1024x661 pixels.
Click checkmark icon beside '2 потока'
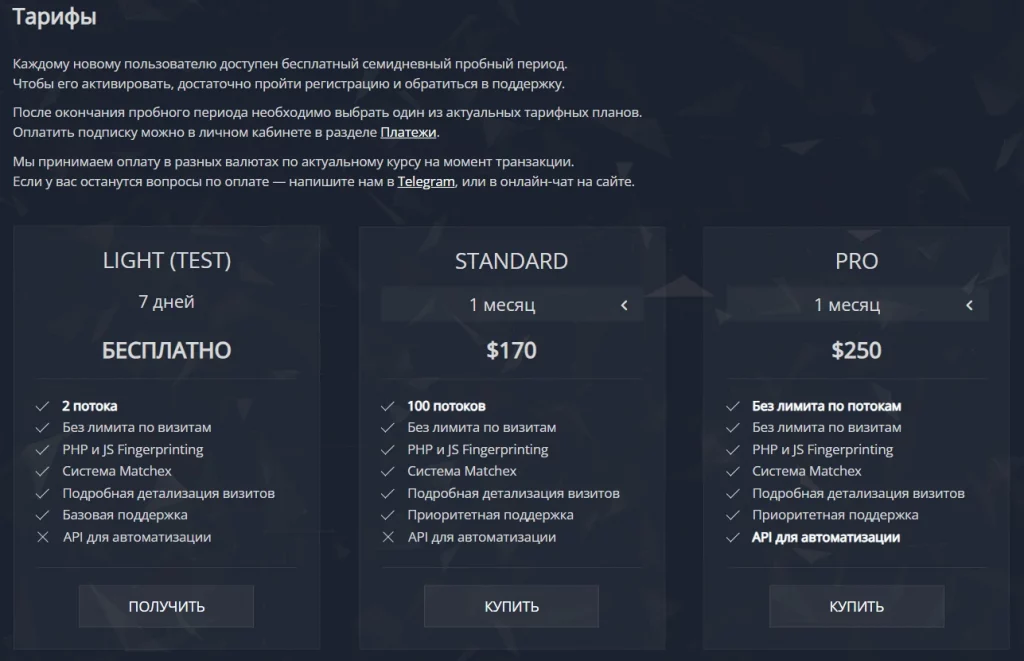point(42,406)
